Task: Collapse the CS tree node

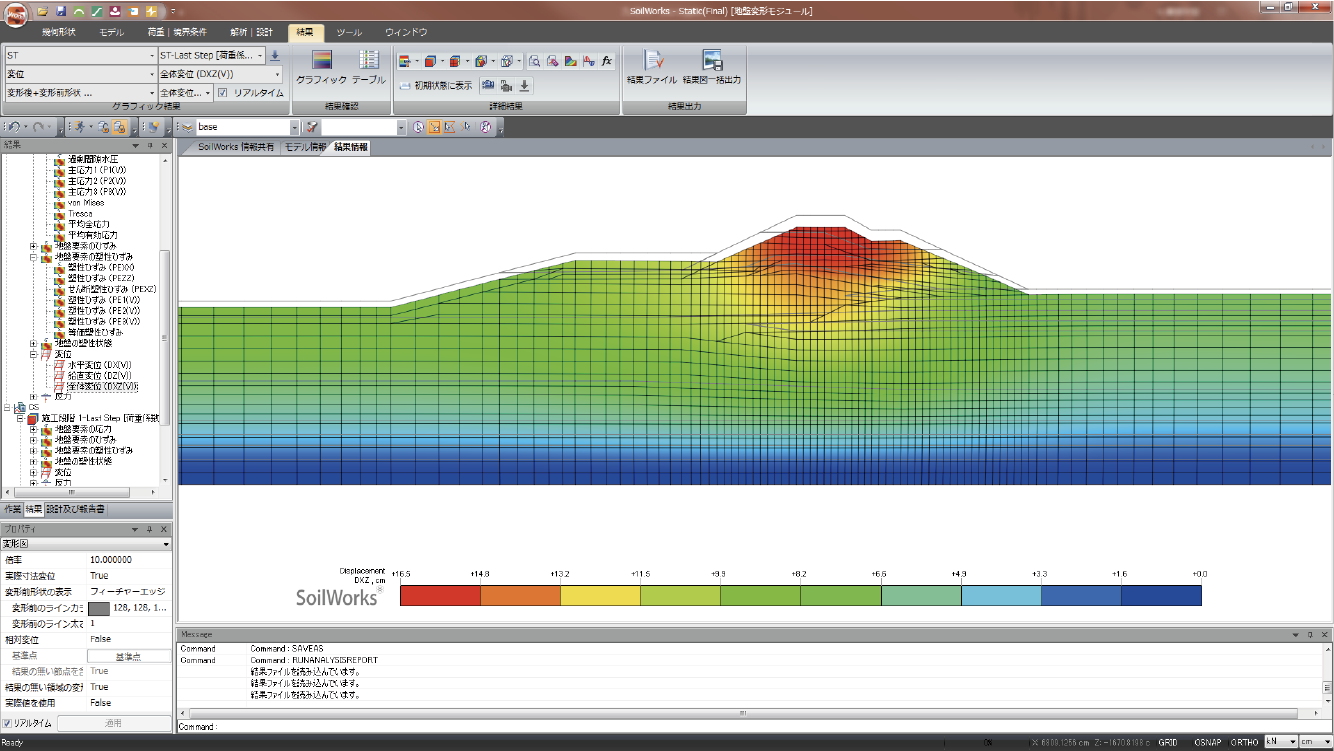Action: click(x=8, y=407)
